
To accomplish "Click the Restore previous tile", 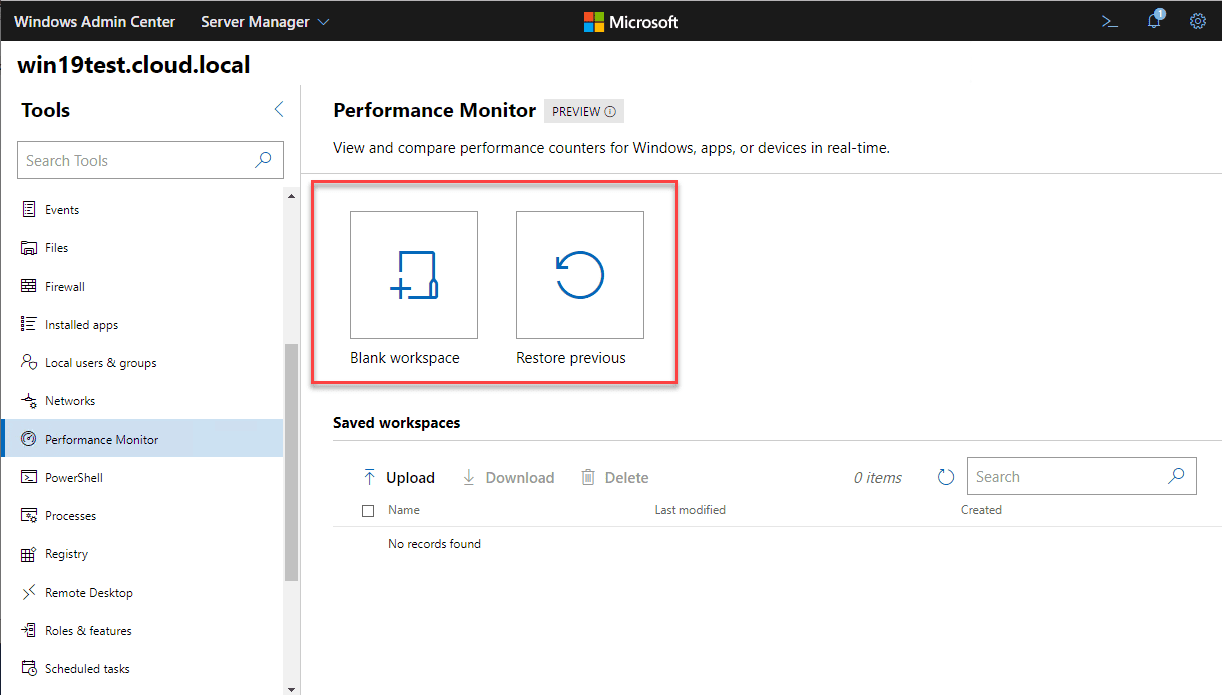I will 580,275.
